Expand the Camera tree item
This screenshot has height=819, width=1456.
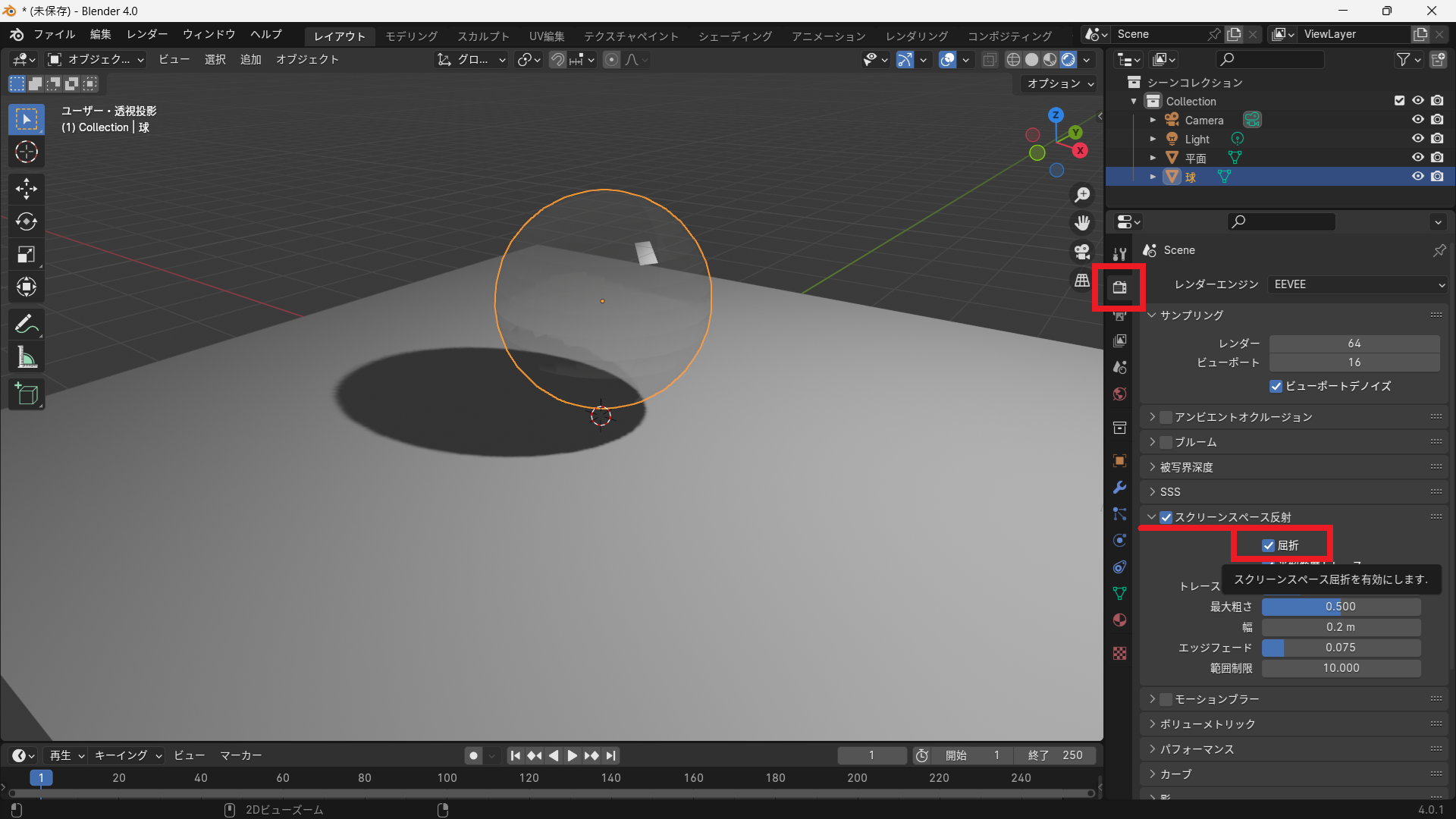(x=1153, y=120)
